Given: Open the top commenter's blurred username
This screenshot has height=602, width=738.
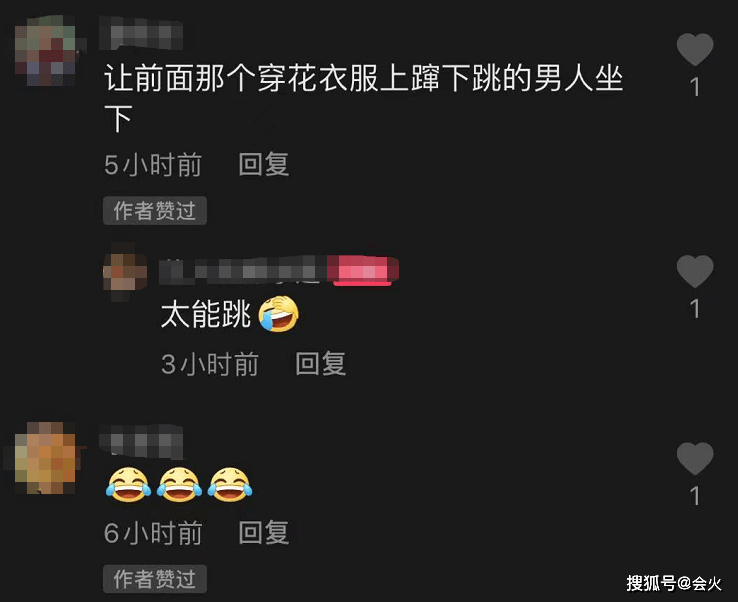Looking at the screenshot, I should click(x=141, y=33).
